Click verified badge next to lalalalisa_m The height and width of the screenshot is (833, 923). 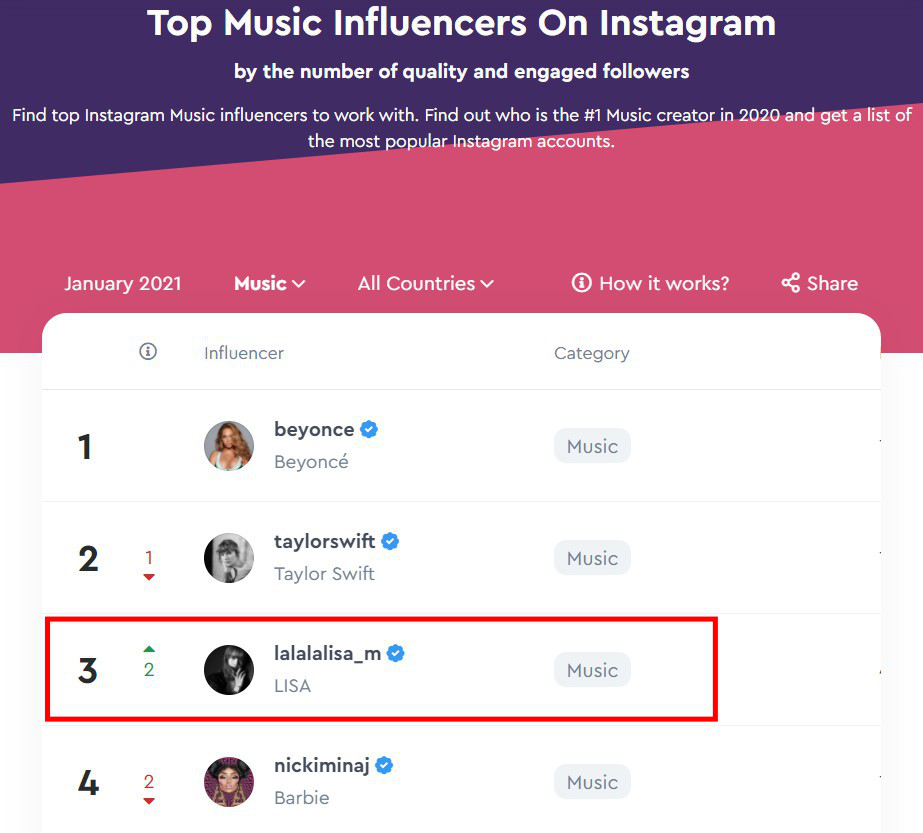[x=396, y=654]
